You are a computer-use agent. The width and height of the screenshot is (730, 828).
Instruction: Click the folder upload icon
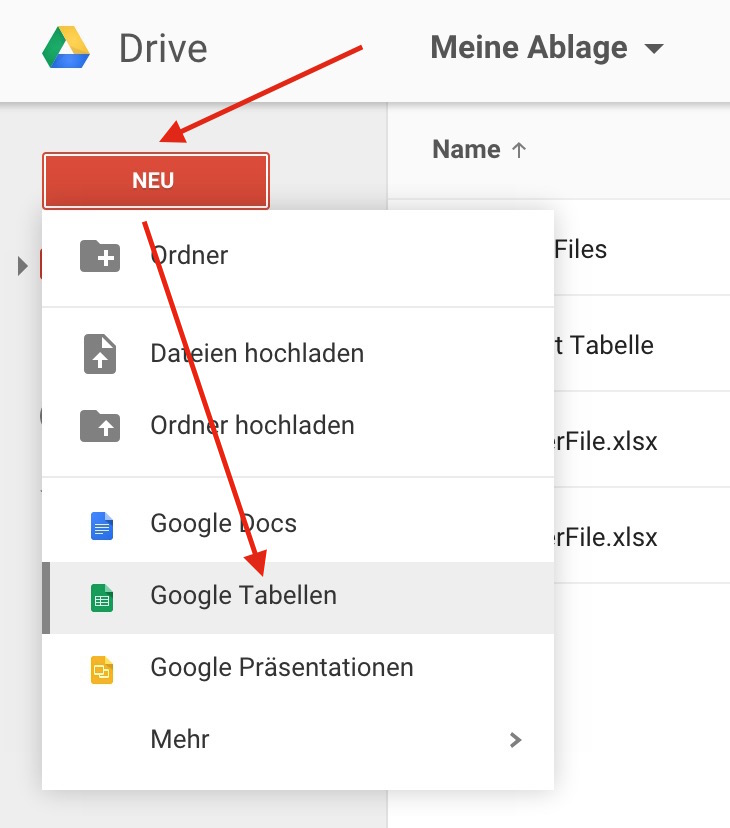[100, 426]
